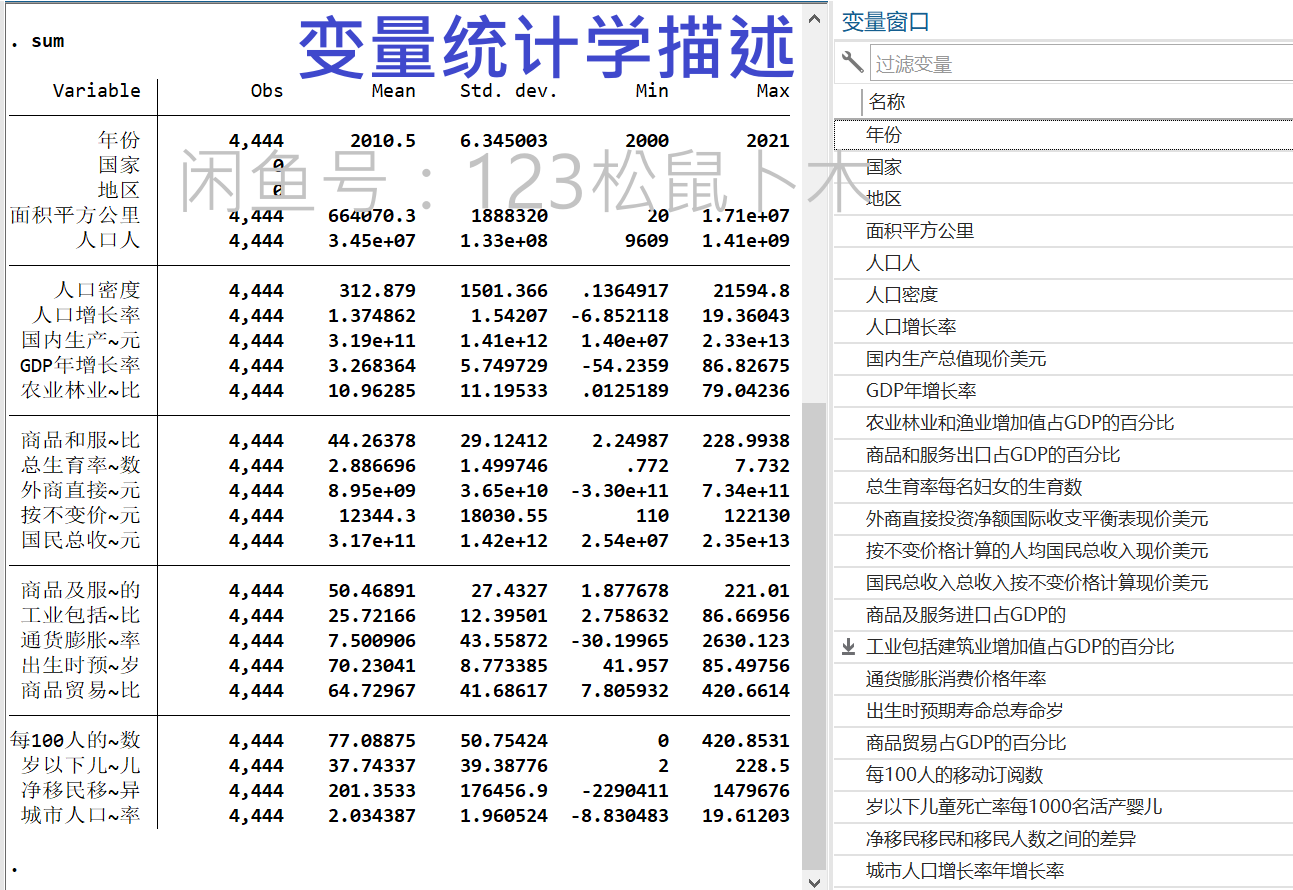
Task: Click the 按不变价~元 mean value 12344.3
Action: coord(378,516)
